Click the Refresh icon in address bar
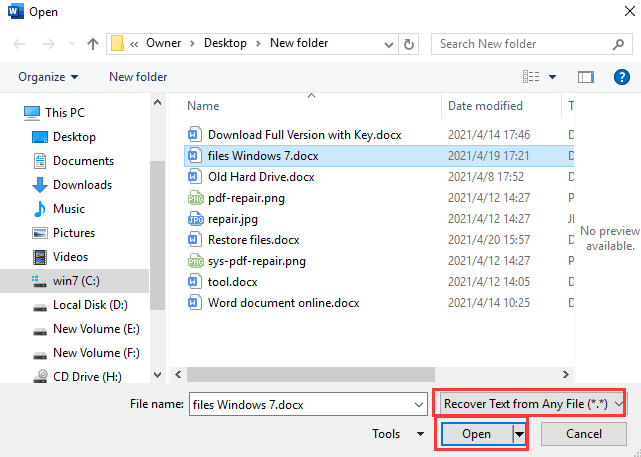Screen dimensions: 641x457 409,44
